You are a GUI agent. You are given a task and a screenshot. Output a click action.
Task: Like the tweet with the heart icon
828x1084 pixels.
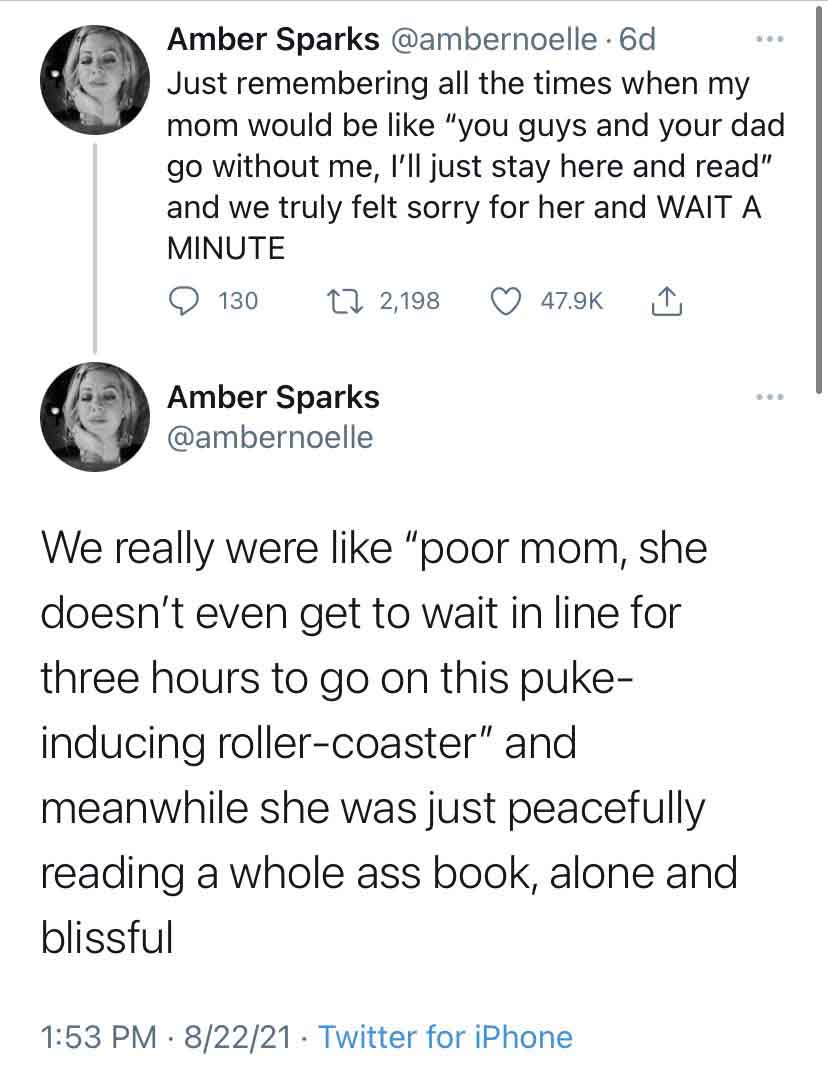pos(506,301)
